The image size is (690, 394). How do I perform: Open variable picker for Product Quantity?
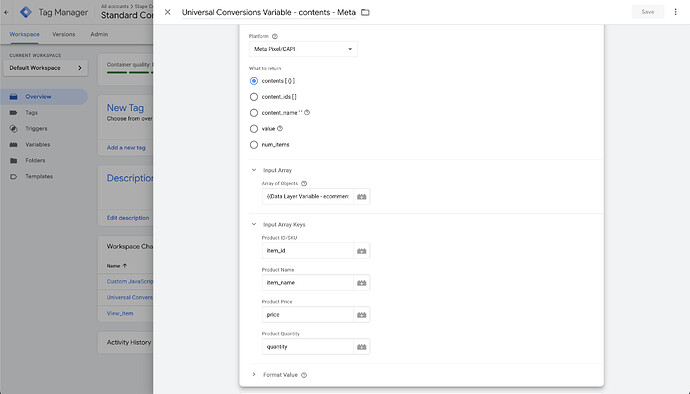point(362,346)
